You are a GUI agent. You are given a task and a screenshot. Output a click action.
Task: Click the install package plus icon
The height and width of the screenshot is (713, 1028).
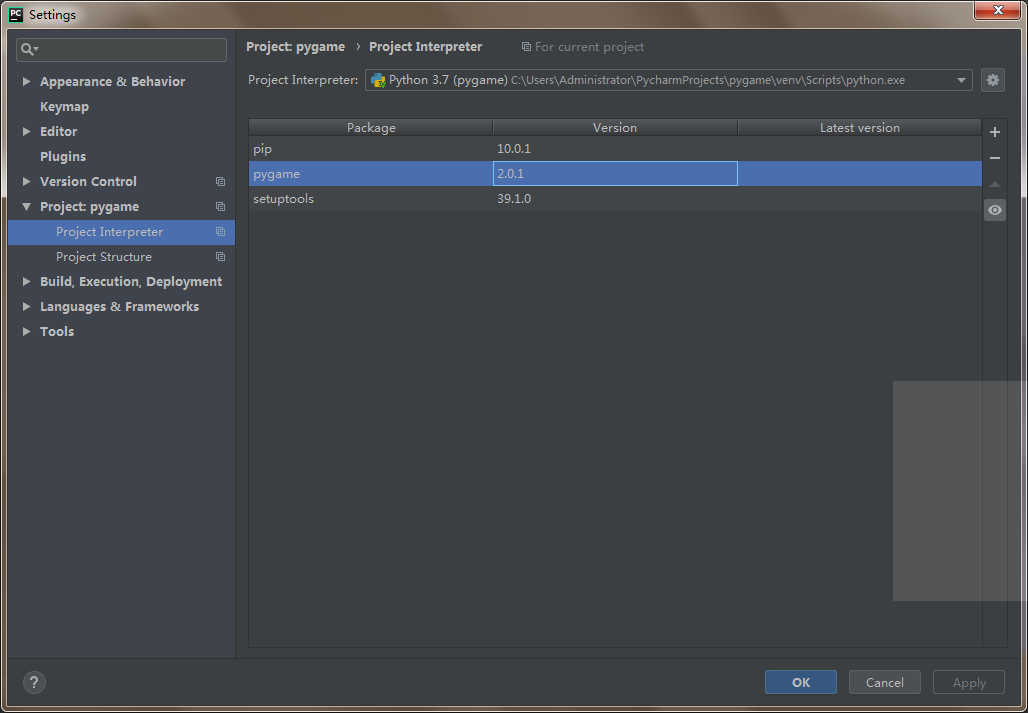point(994,131)
